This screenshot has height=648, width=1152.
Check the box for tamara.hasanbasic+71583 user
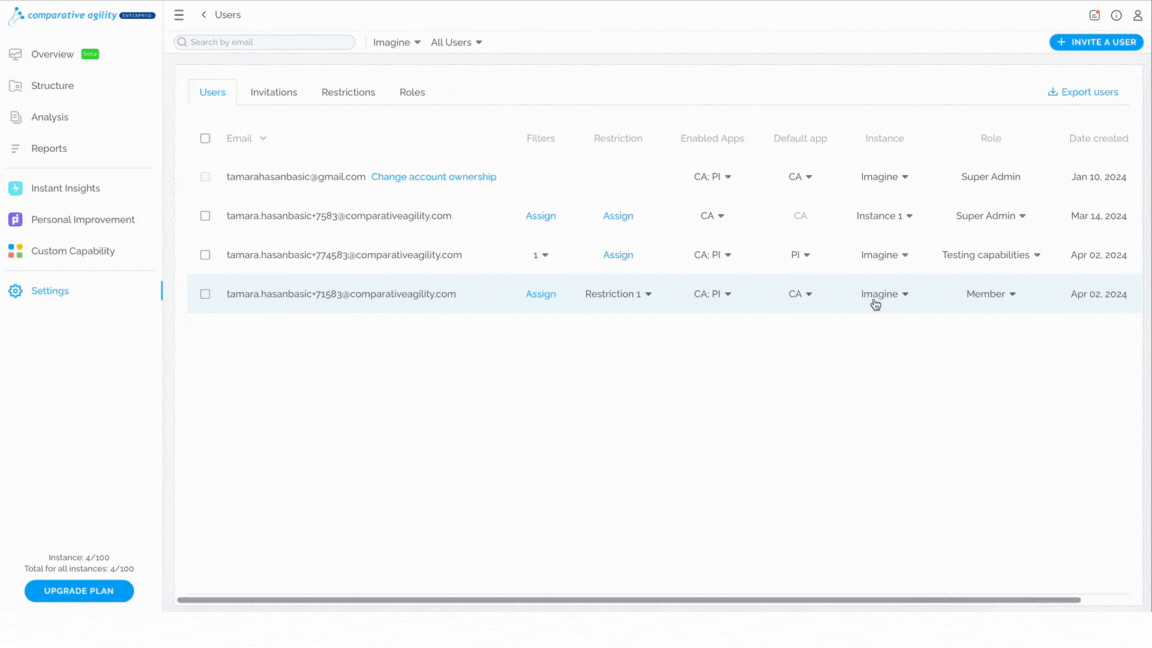click(x=205, y=294)
